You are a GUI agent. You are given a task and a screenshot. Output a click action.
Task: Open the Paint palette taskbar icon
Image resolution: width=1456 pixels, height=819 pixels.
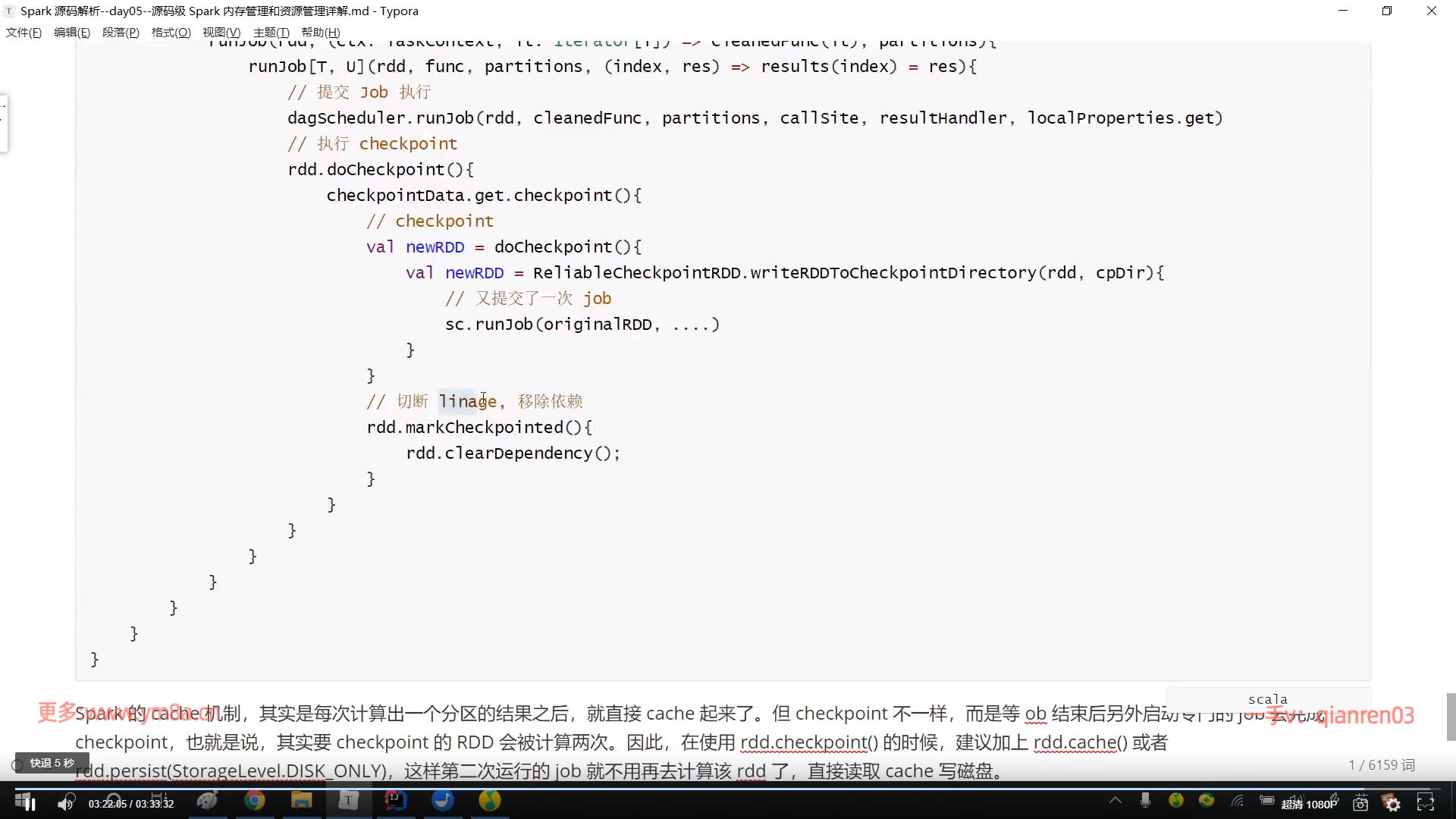point(207,801)
